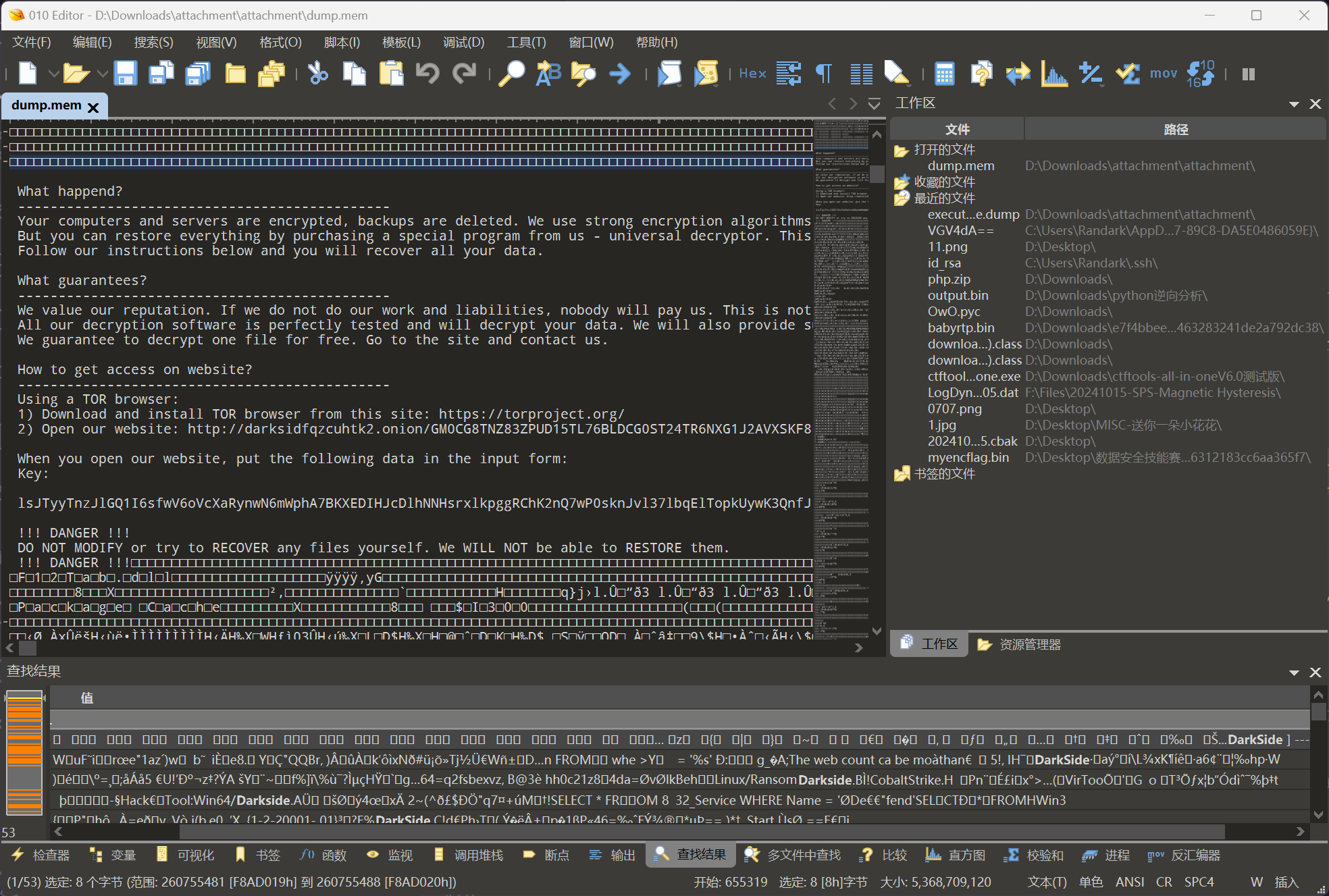
Task: Click the 文件 column header
Action: (957, 130)
